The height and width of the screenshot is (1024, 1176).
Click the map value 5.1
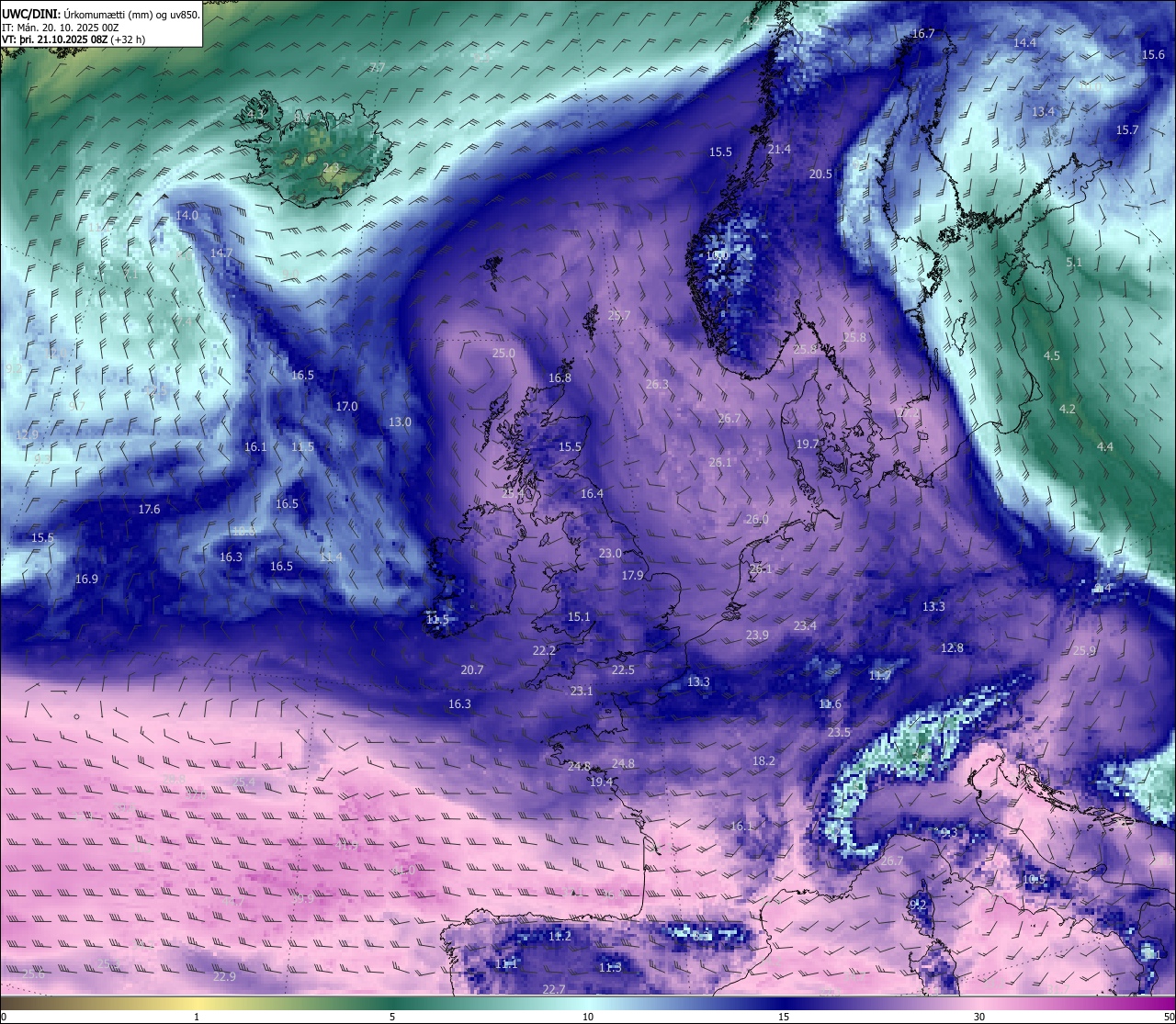coord(1074,264)
